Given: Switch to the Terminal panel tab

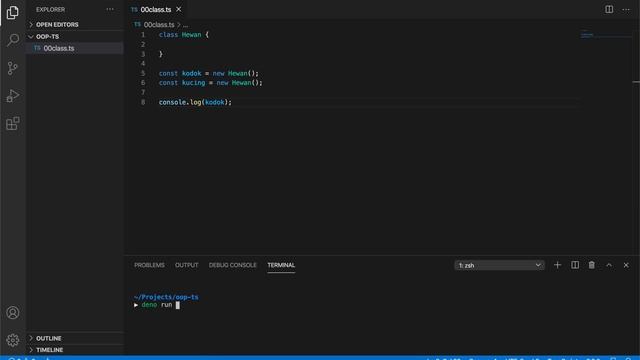Looking at the screenshot, I should point(281,265).
